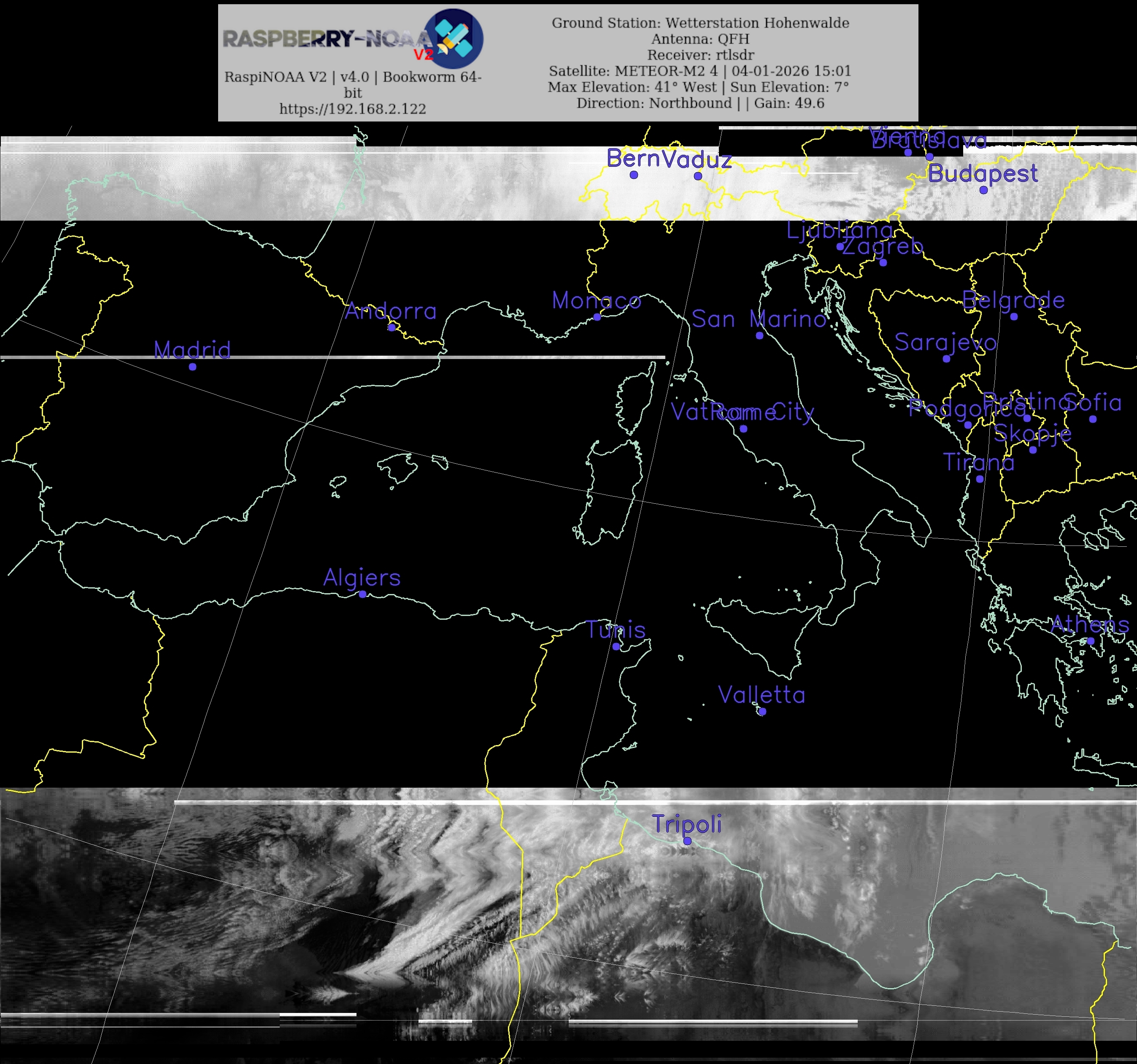Image resolution: width=1137 pixels, height=1064 pixels.
Task: Click the Budapest city marker dot
Action: coord(984,190)
